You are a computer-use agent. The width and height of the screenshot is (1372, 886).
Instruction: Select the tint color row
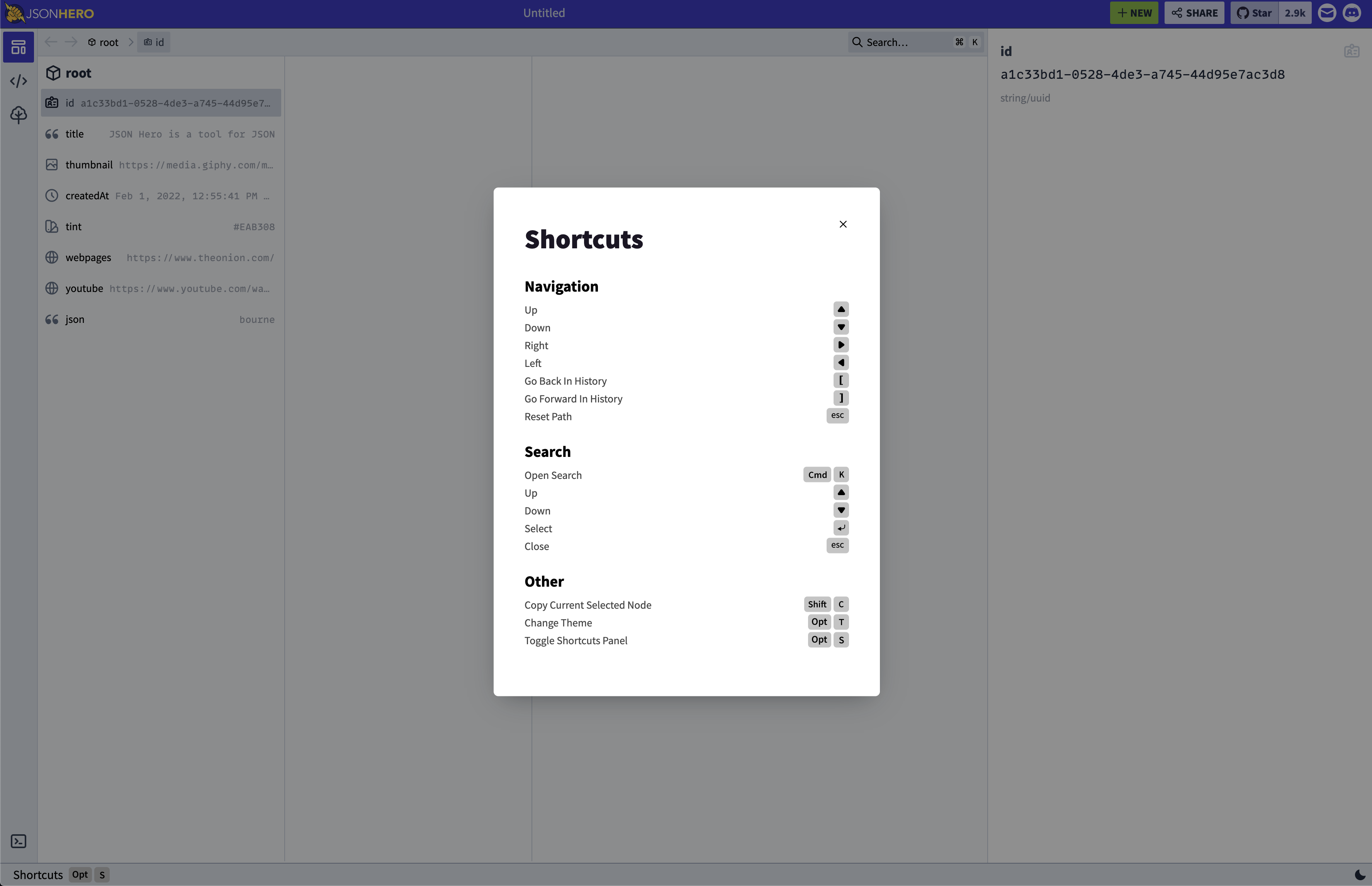click(161, 227)
